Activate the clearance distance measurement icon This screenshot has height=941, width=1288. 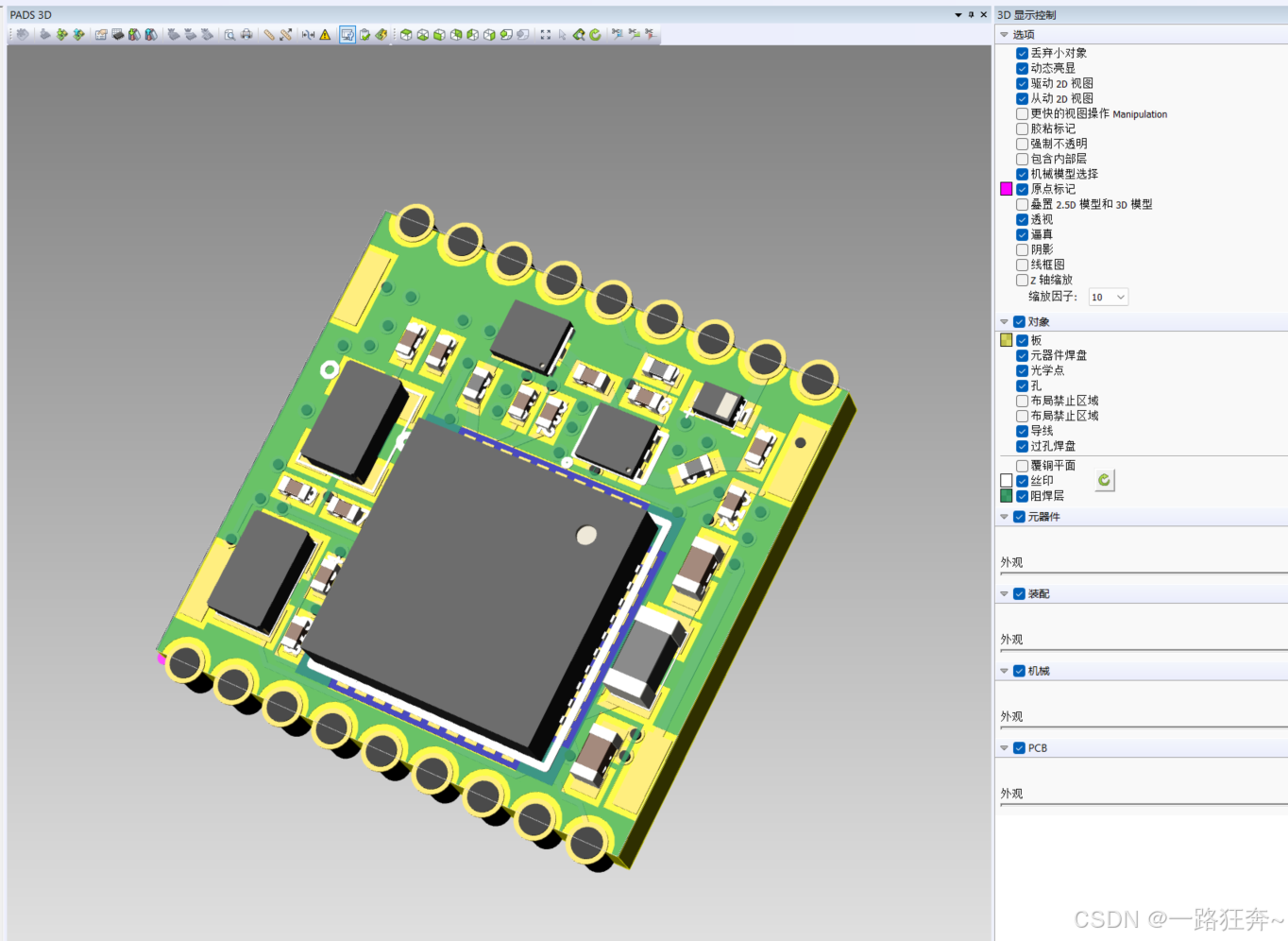(308, 34)
